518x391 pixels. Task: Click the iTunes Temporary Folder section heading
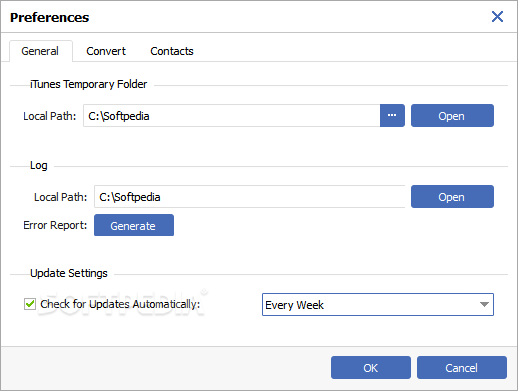tap(88, 84)
